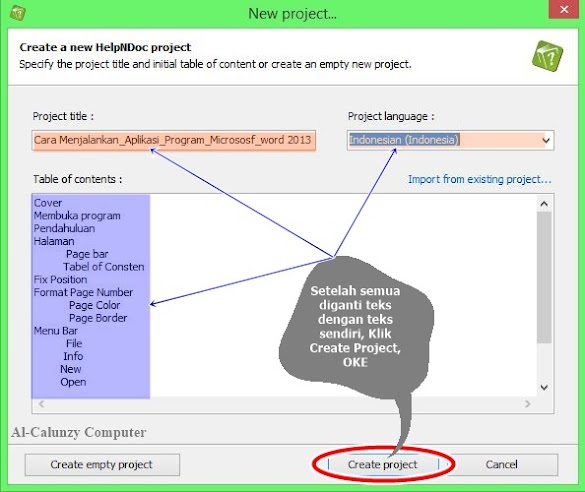Click the 'Info' sub-entry

(x=73, y=356)
